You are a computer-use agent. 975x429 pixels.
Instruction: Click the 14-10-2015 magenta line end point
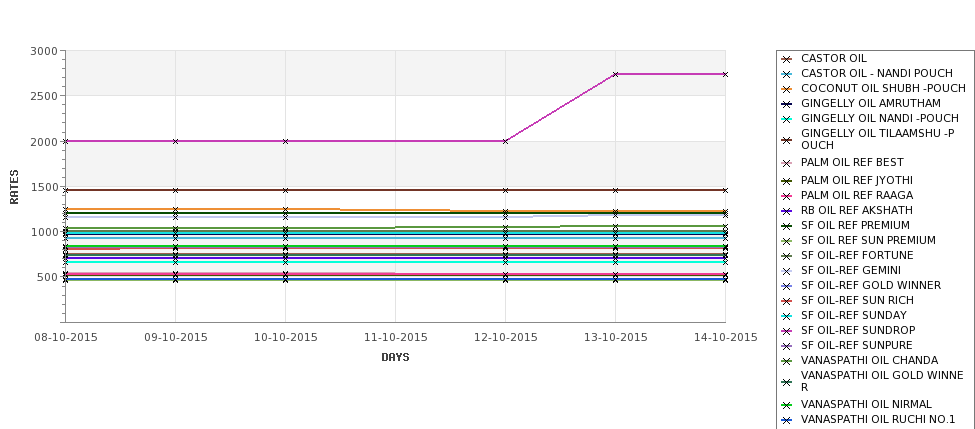point(725,75)
